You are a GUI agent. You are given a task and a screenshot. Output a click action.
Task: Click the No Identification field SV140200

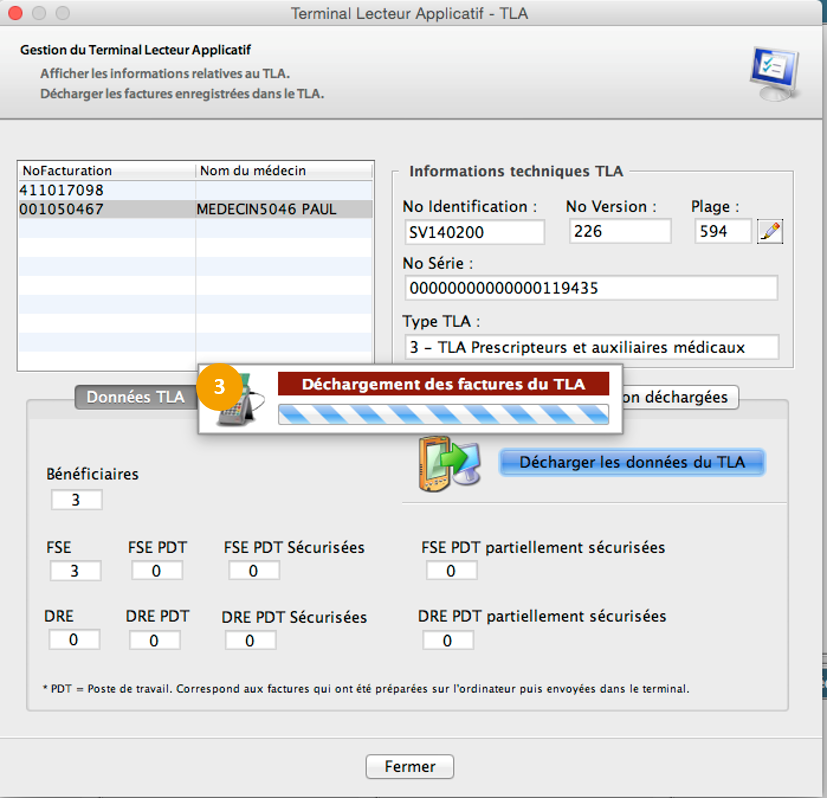[474, 232]
